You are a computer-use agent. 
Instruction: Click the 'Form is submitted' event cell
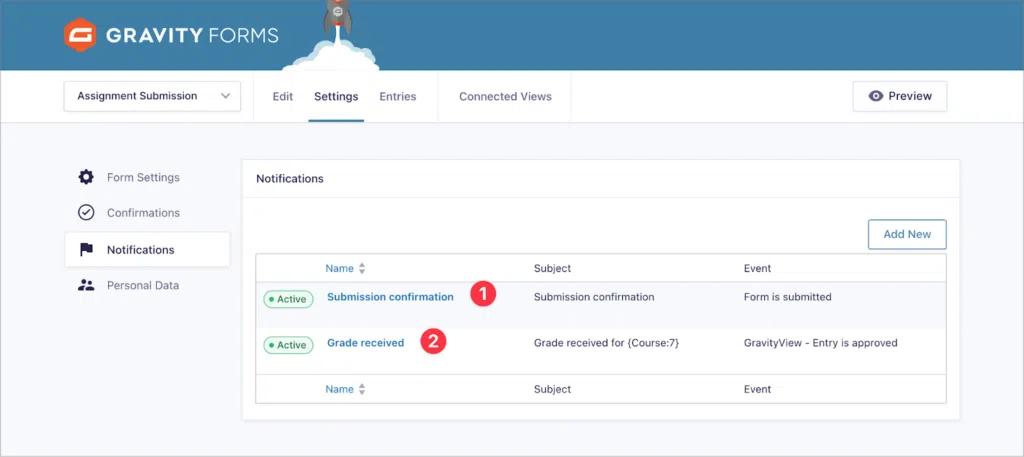point(788,297)
